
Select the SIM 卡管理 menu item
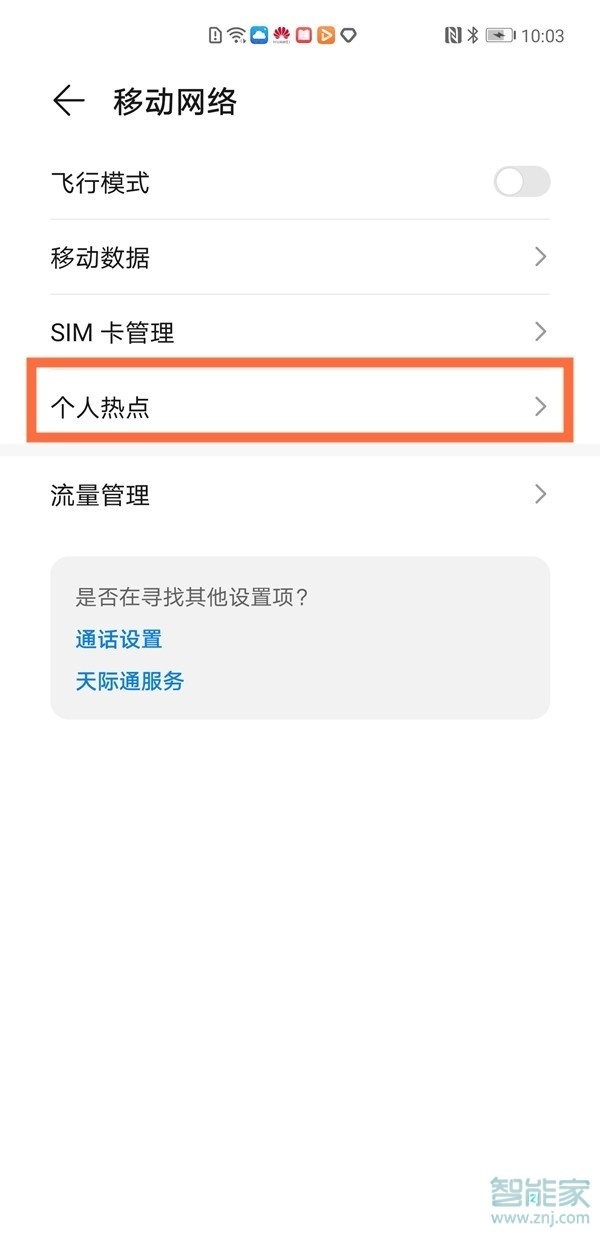[300, 331]
